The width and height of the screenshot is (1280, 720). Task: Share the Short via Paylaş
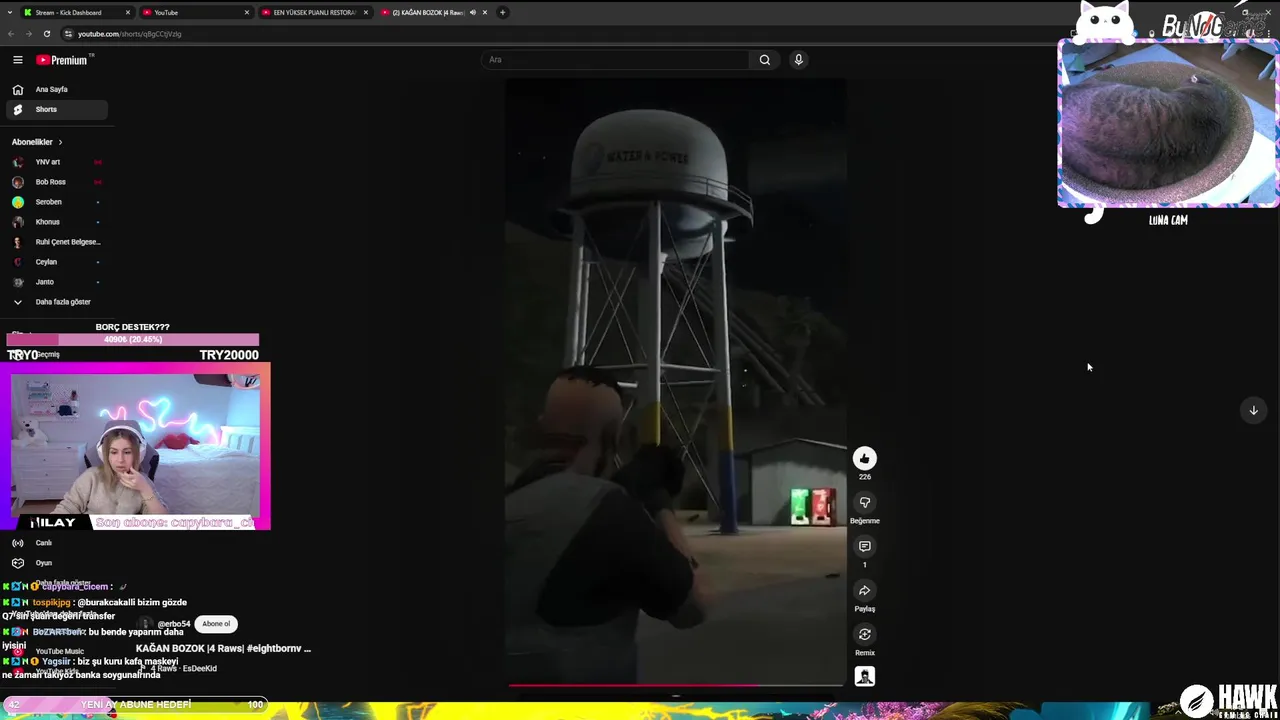[x=865, y=590]
